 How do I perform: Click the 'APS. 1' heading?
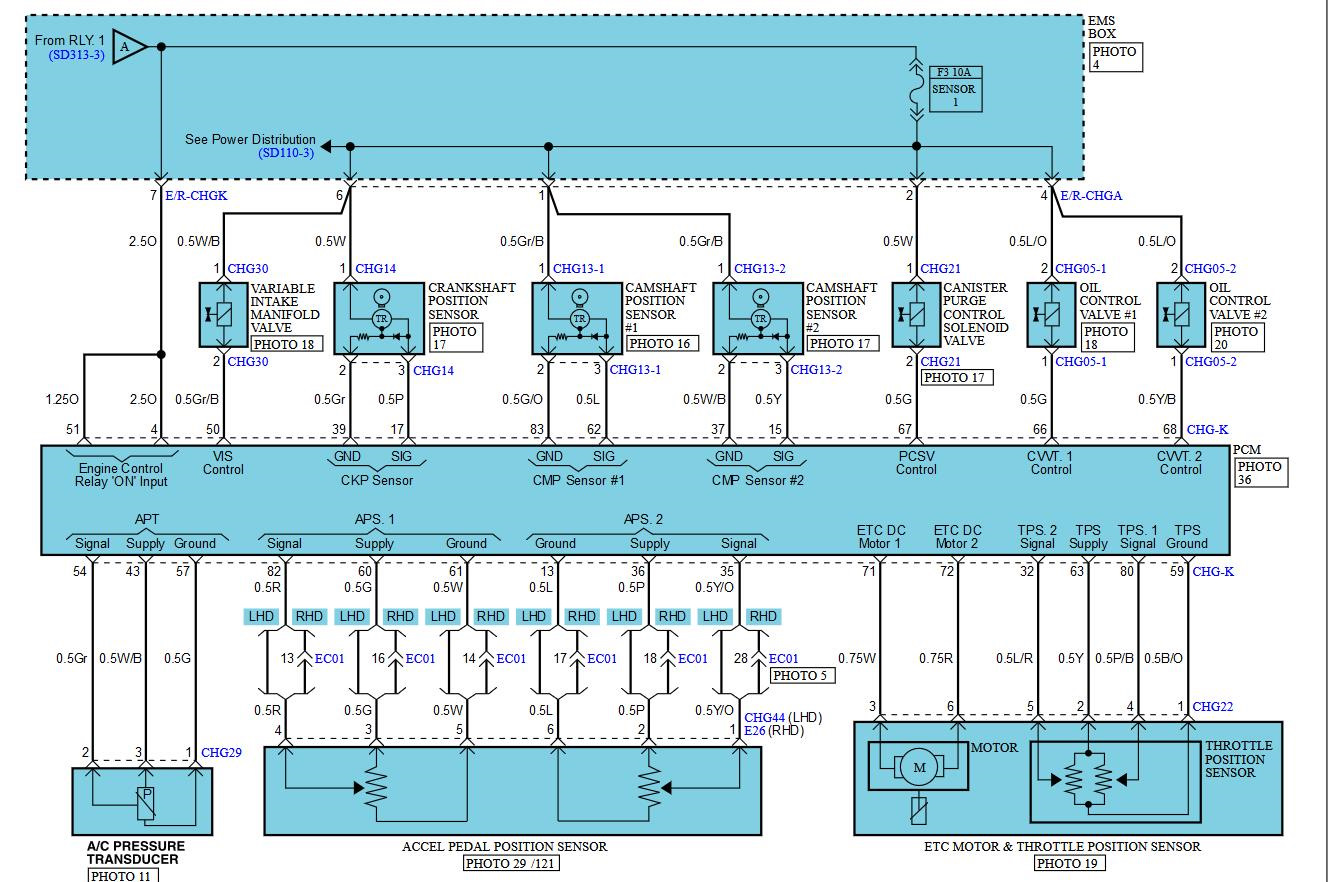coord(375,520)
